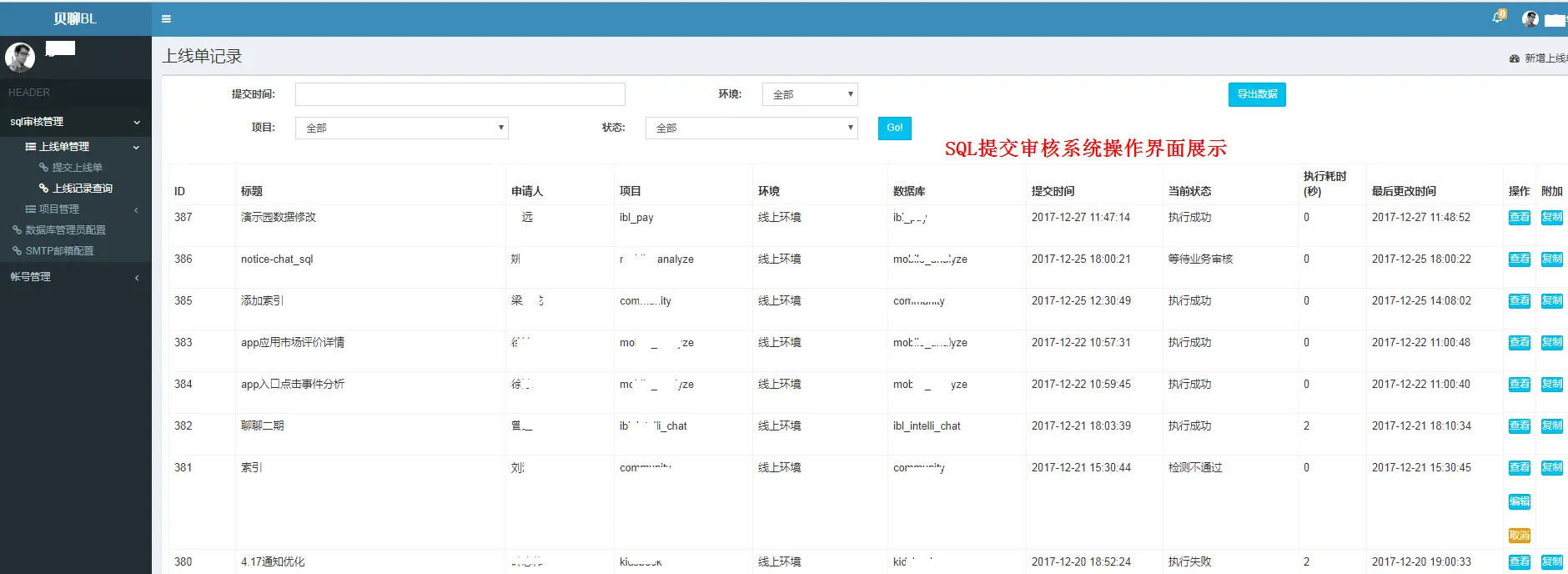Viewport: 1568px width, 574px height.
Task: Click the ID column header
Action: pos(179,191)
